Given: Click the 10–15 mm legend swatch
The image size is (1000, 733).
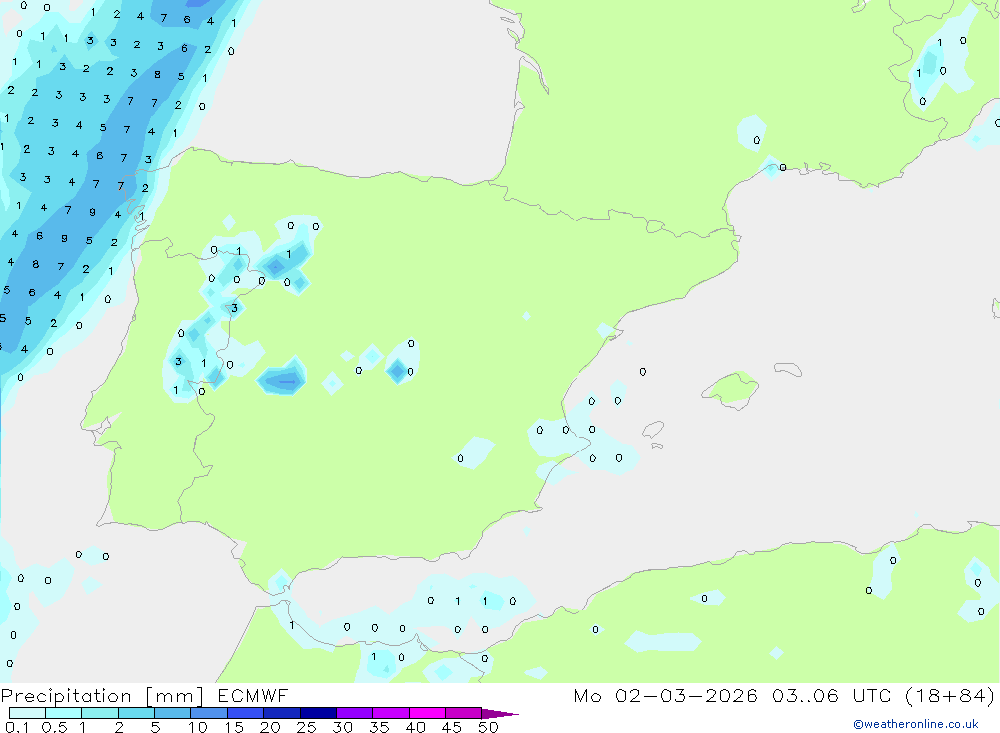Looking at the screenshot, I should (209, 713).
